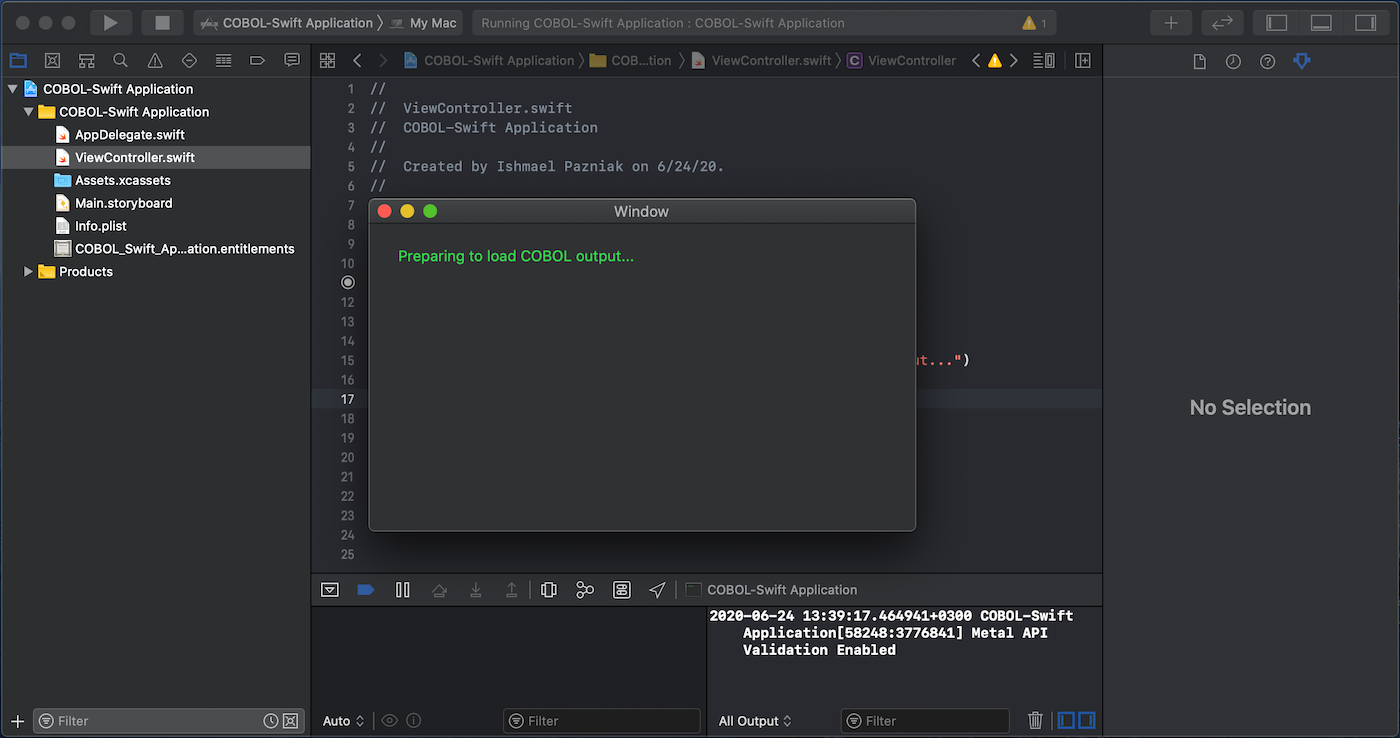Show the breakpoint navigator
Image resolution: width=1400 pixels, height=738 pixels.
tap(257, 60)
